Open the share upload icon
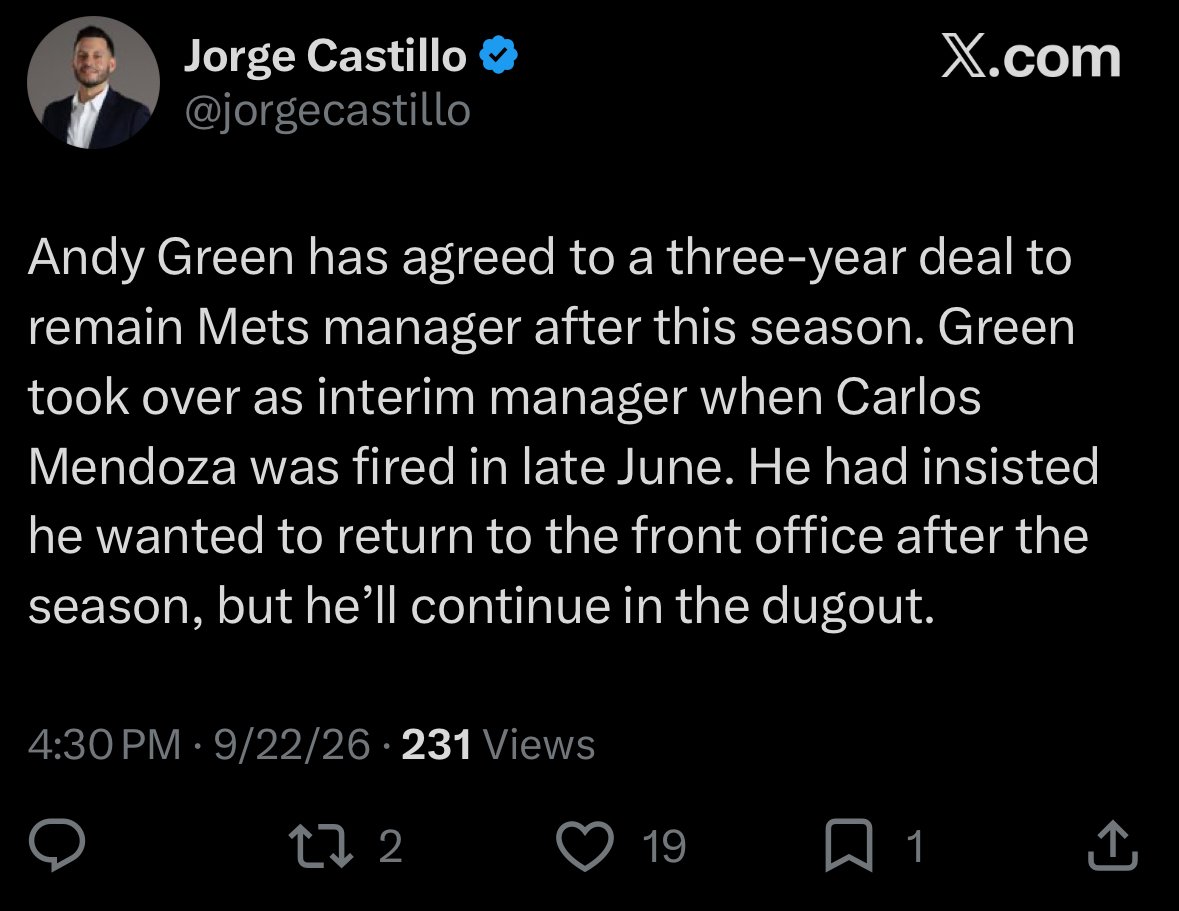 [x=1113, y=846]
